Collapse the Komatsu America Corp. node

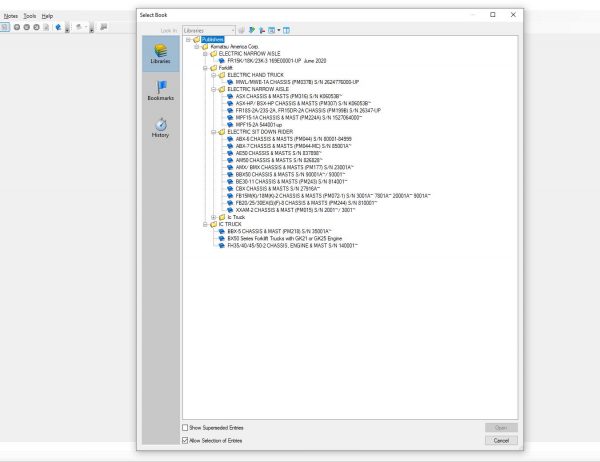tap(197, 47)
